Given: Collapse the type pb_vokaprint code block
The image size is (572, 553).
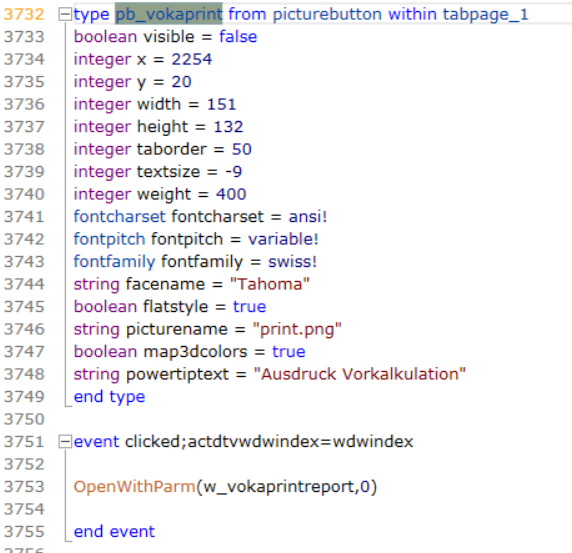Looking at the screenshot, I should 65,14.
